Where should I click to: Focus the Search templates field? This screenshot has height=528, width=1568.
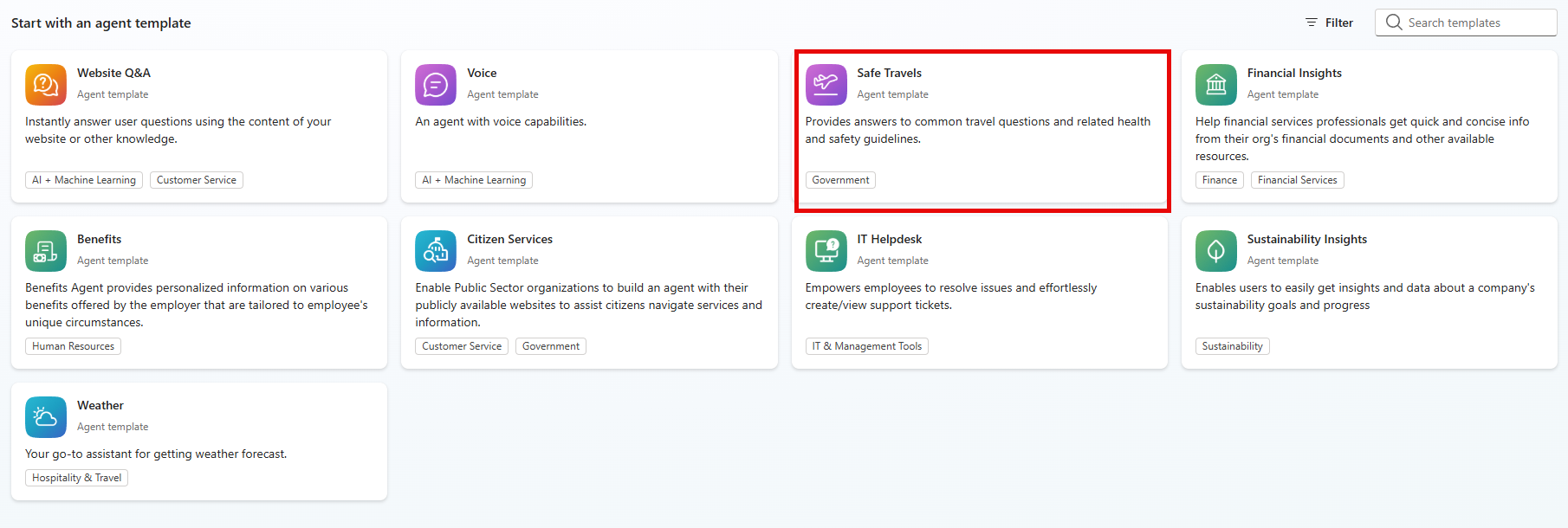1466,23
